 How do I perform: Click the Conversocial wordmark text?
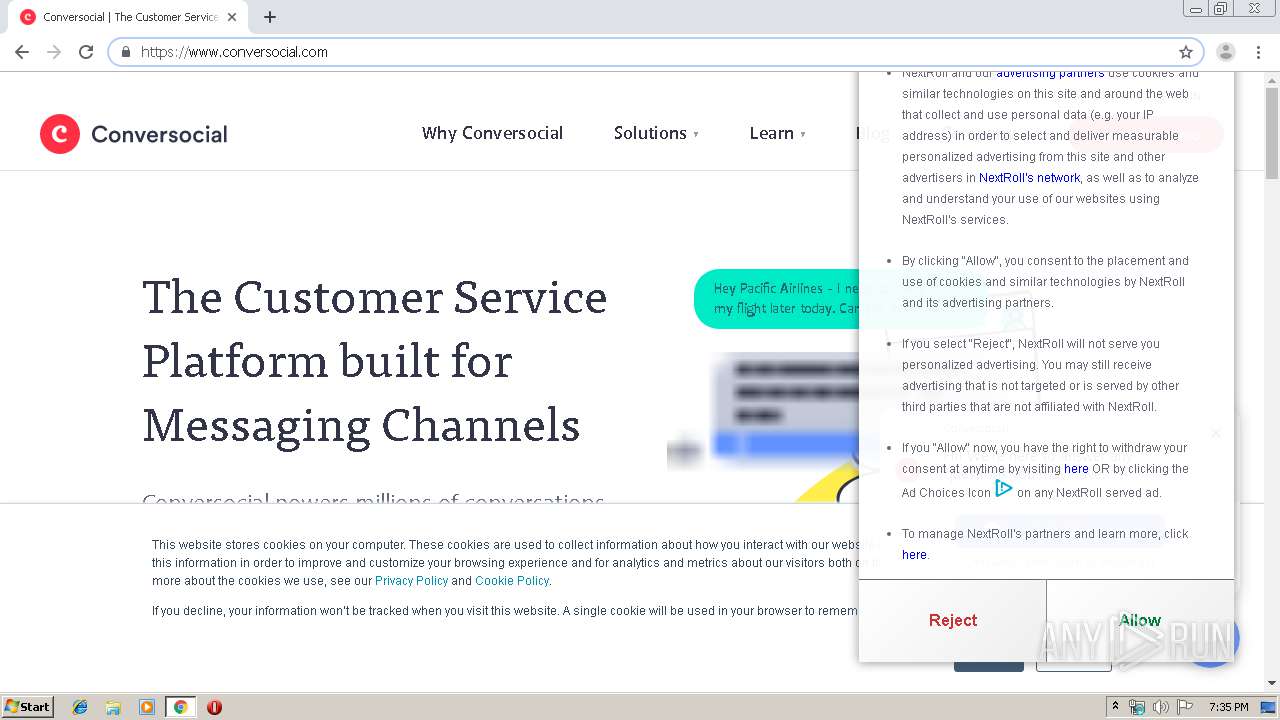click(159, 134)
